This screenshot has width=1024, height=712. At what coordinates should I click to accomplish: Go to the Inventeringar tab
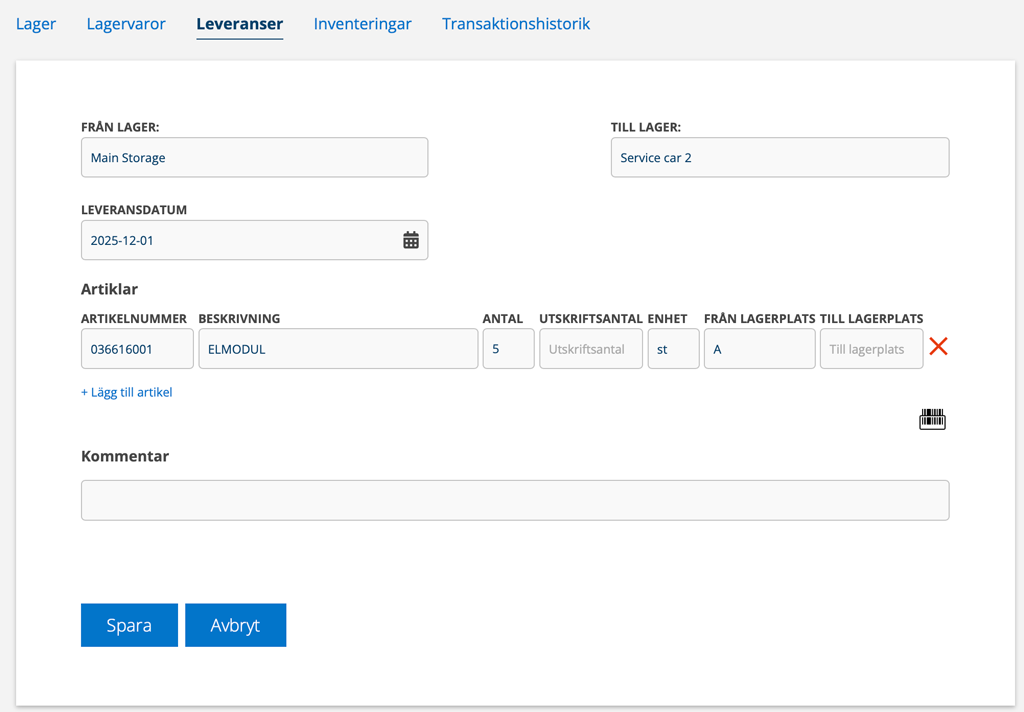362,24
